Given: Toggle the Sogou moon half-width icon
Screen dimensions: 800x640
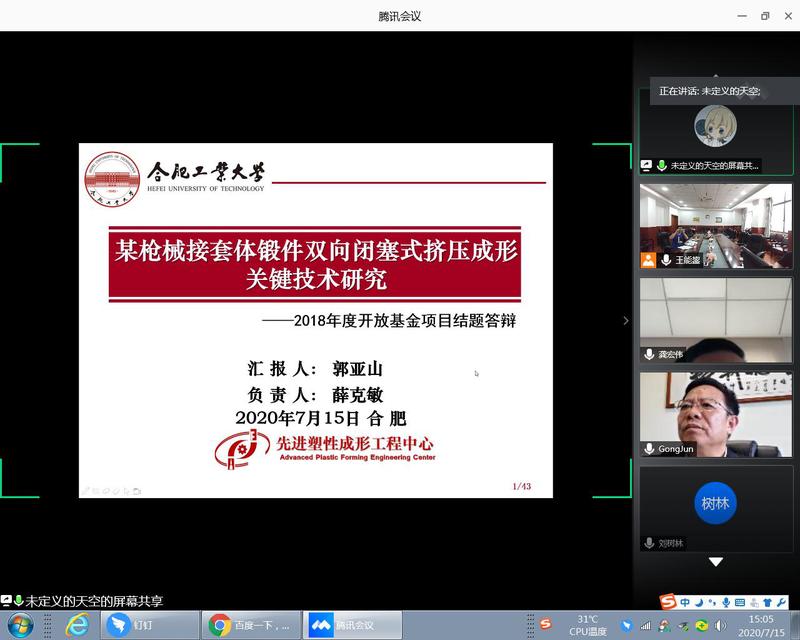Looking at the screenshot, I should point(699,602).
